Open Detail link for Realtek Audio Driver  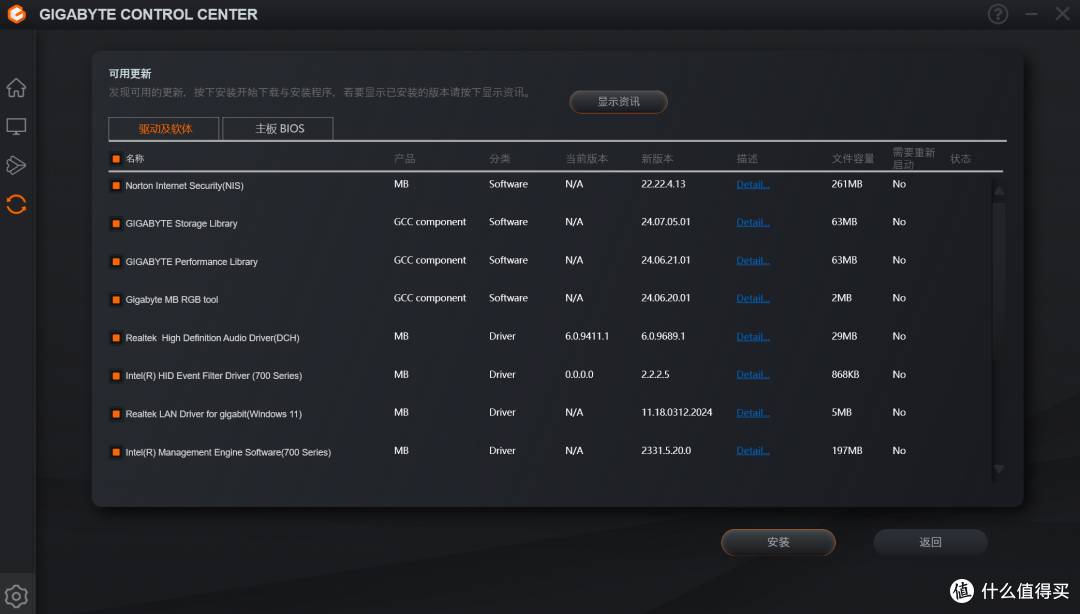pos(753,337)
